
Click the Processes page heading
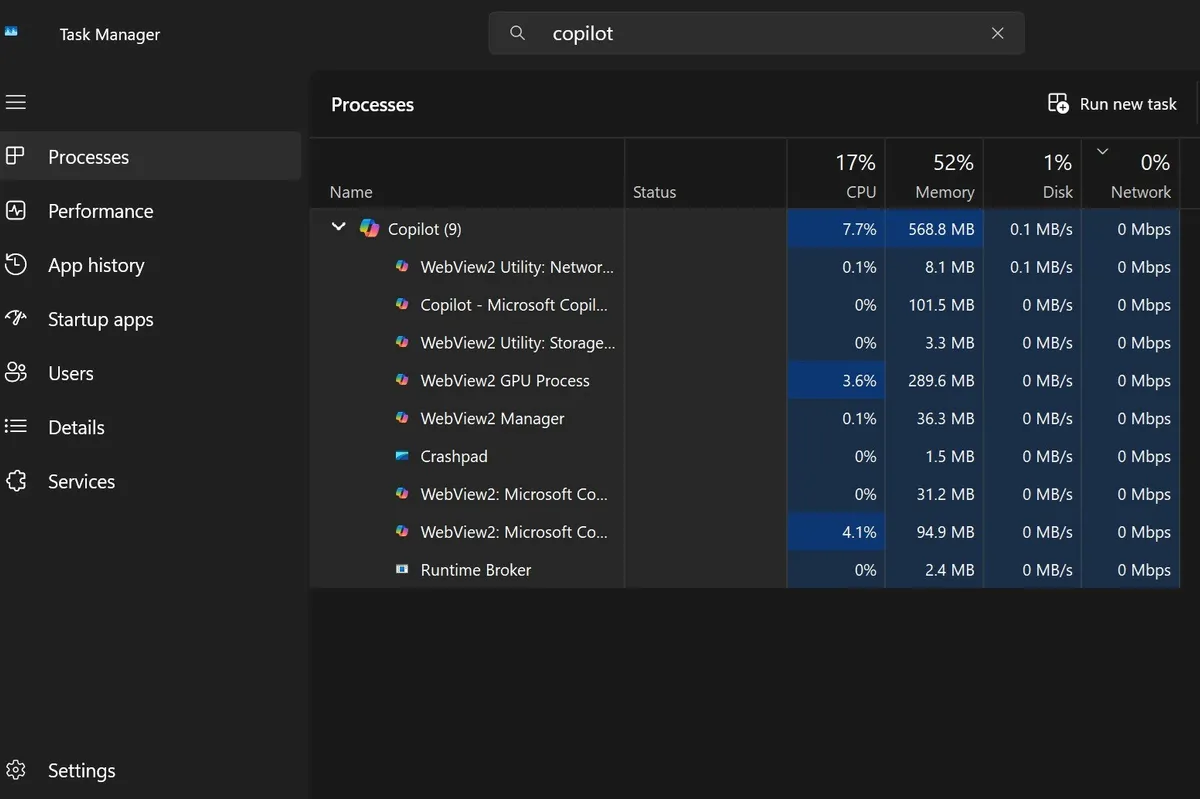point(372,104)
